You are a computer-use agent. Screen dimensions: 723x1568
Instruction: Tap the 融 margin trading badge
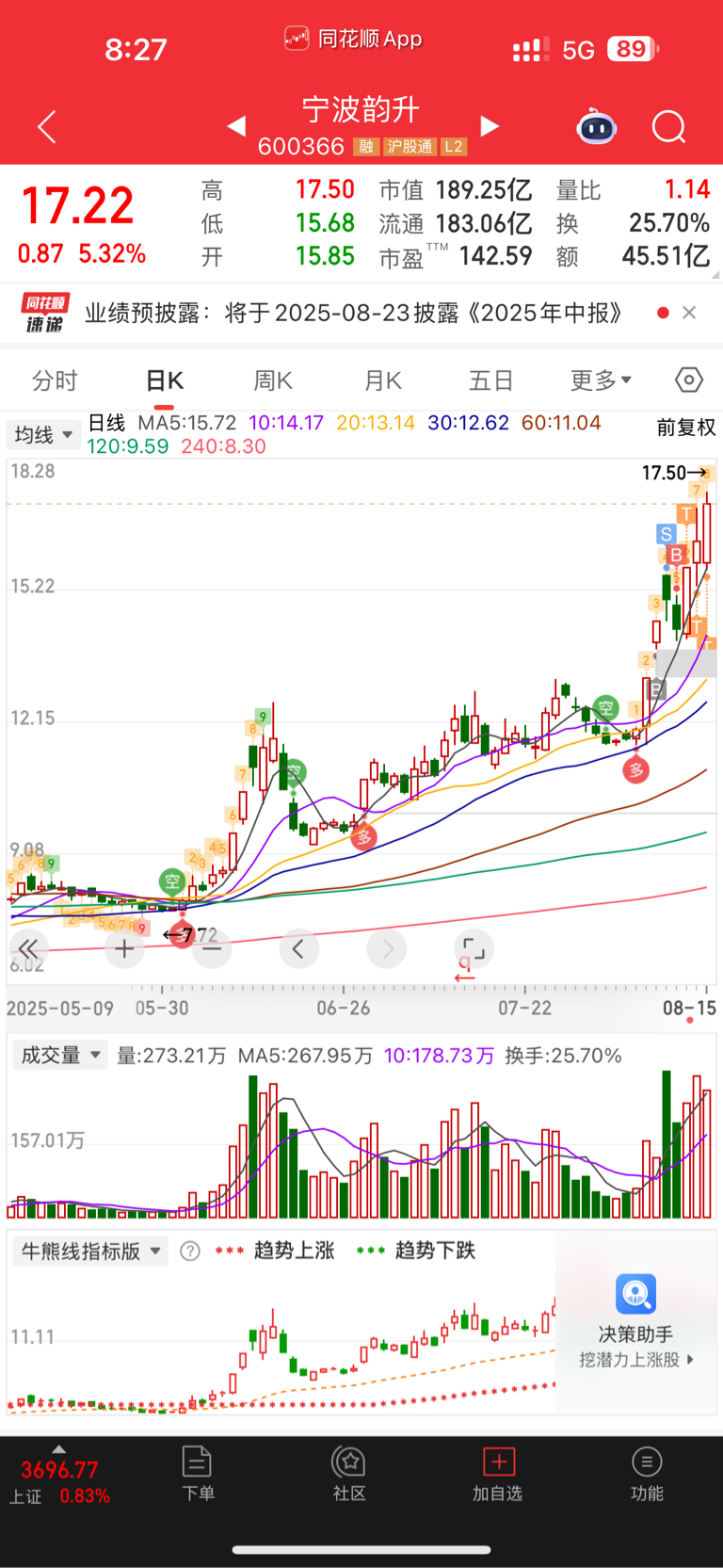pos(366,146)
